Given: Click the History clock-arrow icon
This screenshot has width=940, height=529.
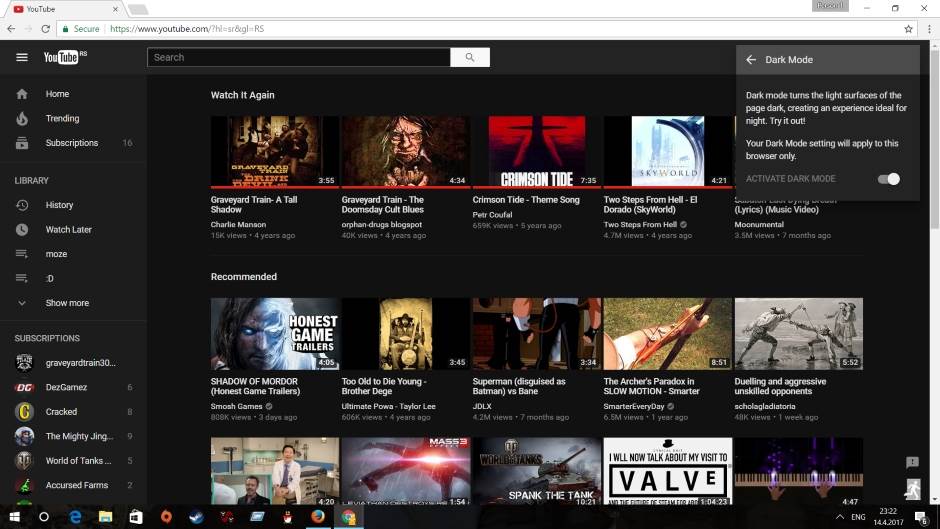Looking at the screenshot, I should [22, 205].
